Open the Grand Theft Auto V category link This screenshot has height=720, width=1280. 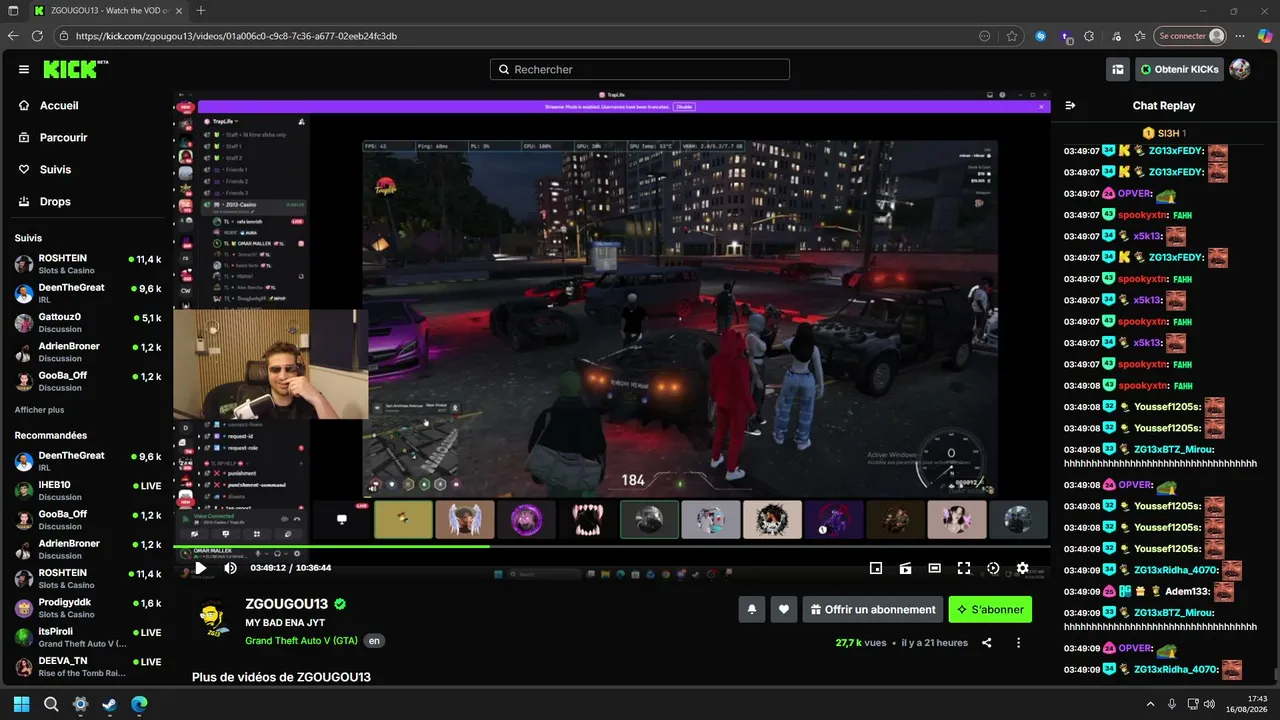click(x=301, y=640)
